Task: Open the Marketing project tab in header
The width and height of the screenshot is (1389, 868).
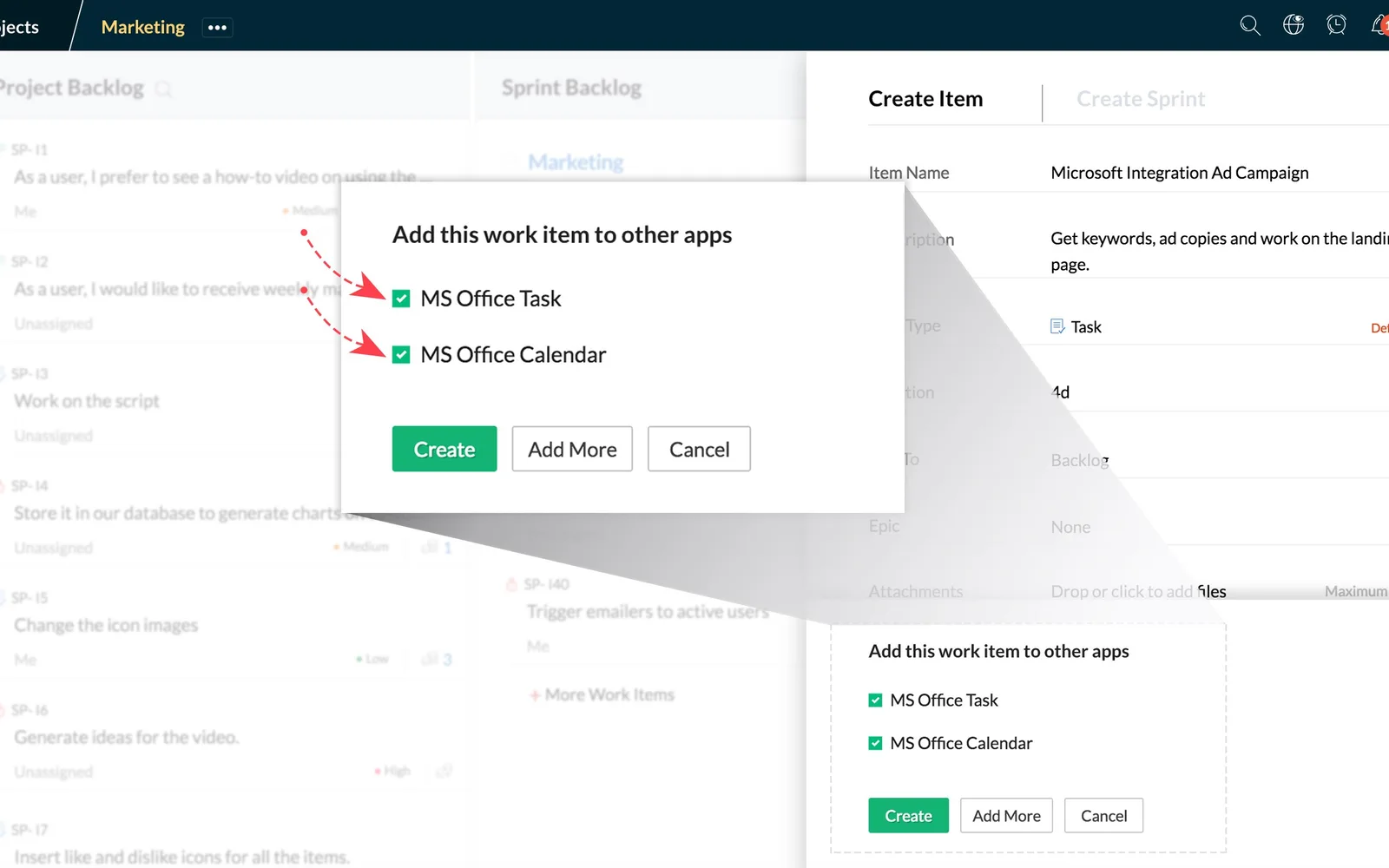Action: pos(143,27)
